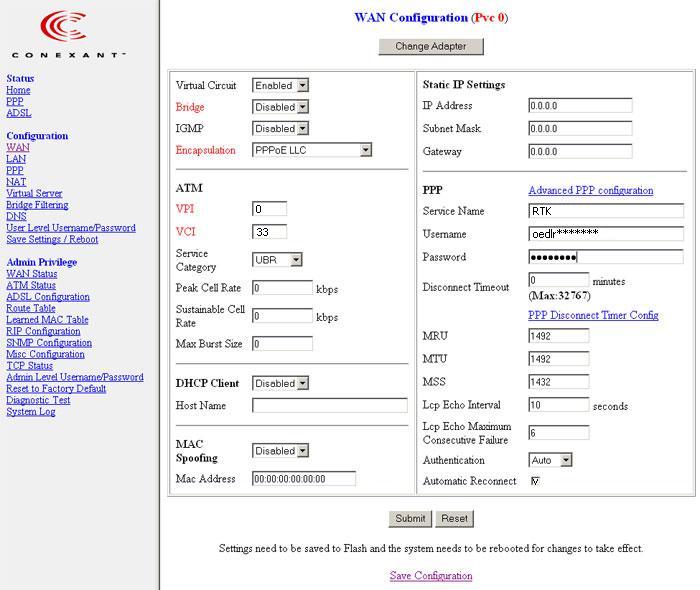Click the Sustainable Cell Rate field

[282, 316]
